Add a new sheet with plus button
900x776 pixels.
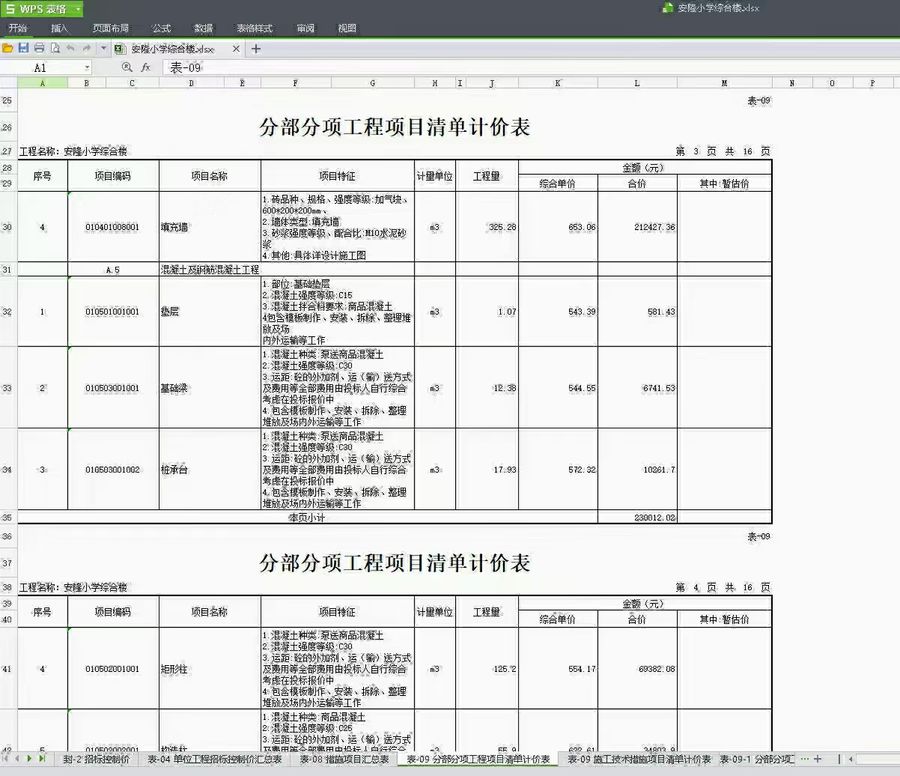[x=817, y=759]
